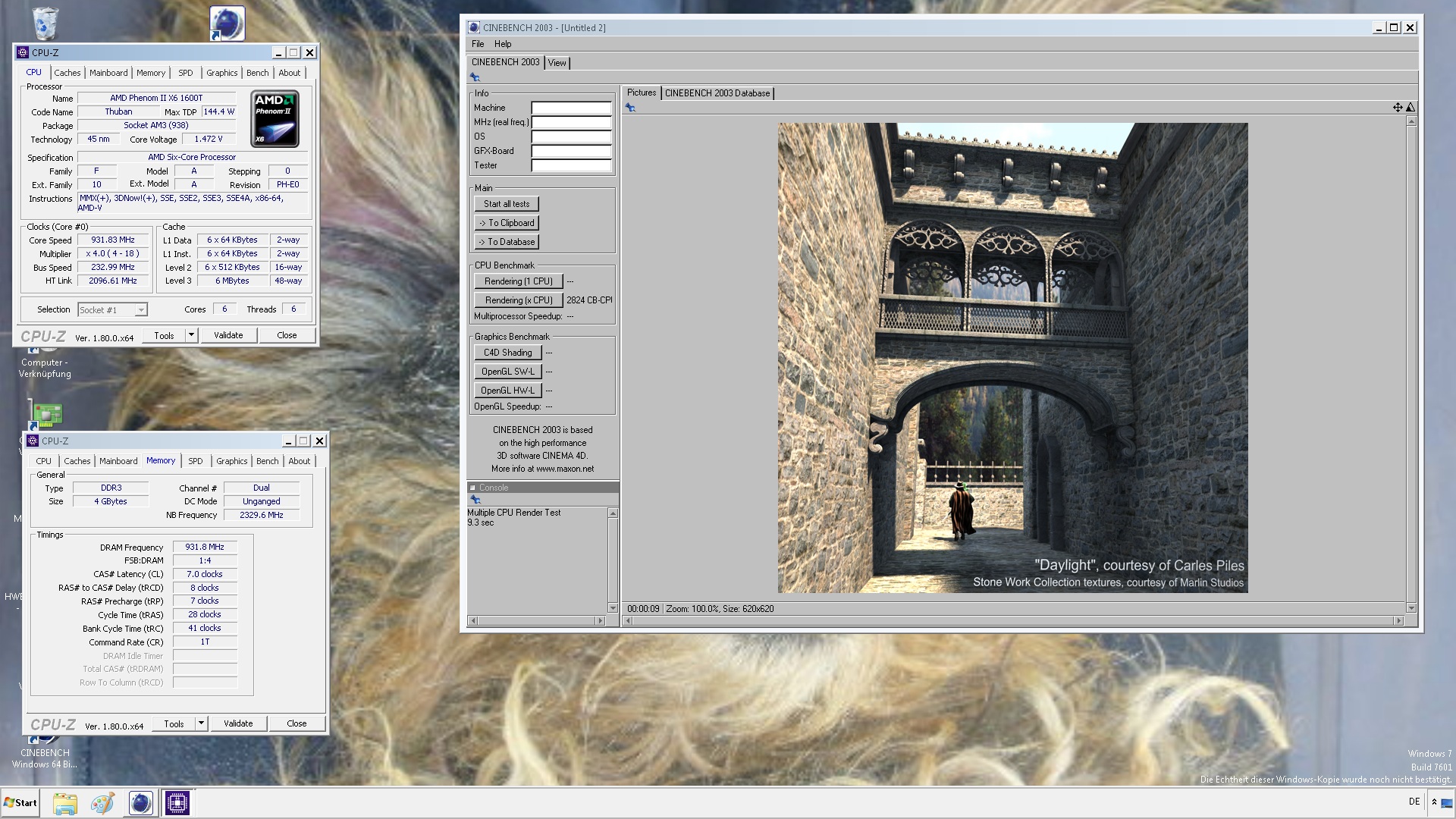Switch to CINEBENCH in the taskbar

tap(140, 803)
